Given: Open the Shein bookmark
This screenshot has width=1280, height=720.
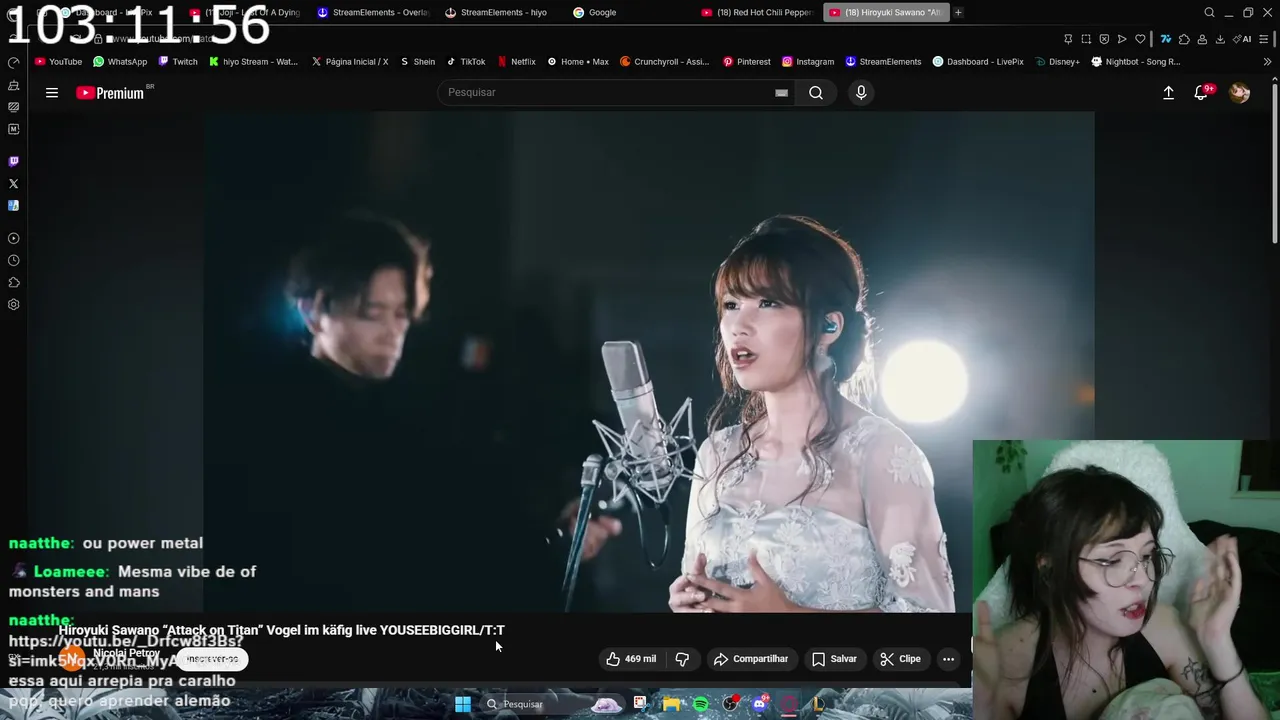Looking at the screenshot, I should point(418,62).
